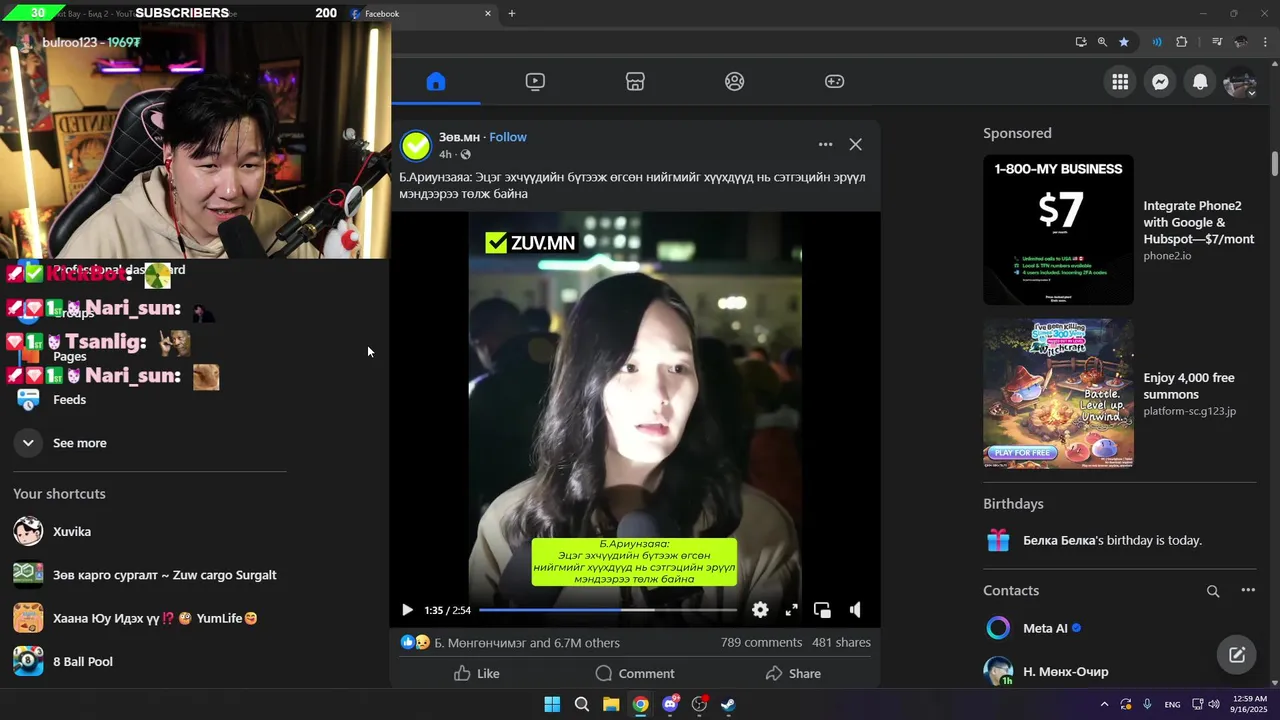Search contacts with magnifier icon
This screenshot has height=720, width=1280.
[1213, 591]
